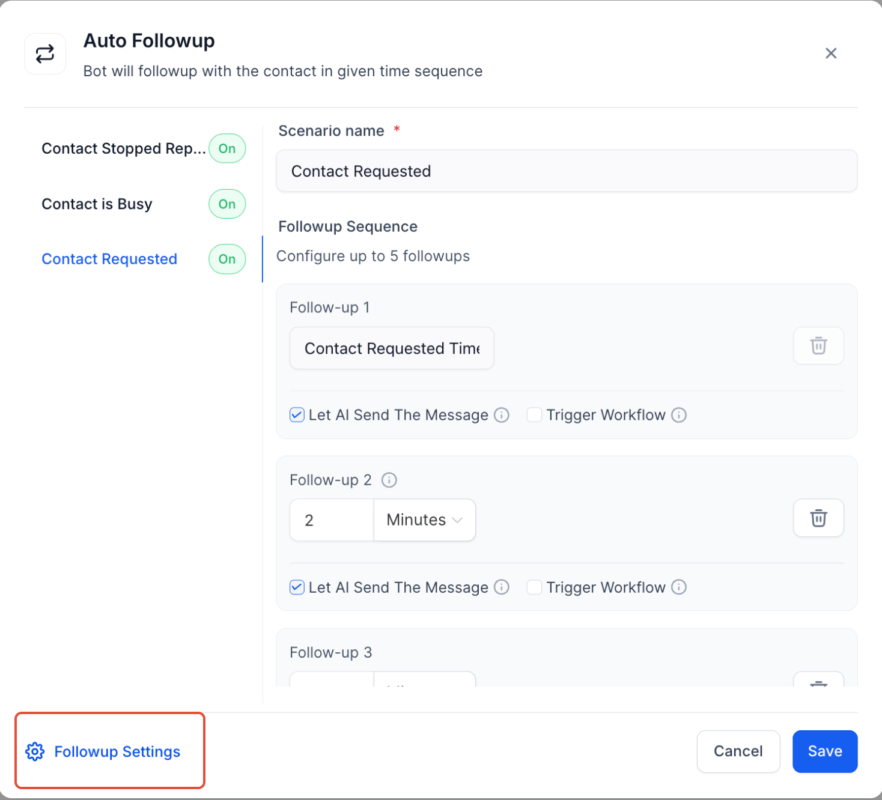The height and width of the screenshot is (800, 882).
Task: Click the info icon beside Trigger Workflow in Follow-up 2
Action: pos(679,587)
